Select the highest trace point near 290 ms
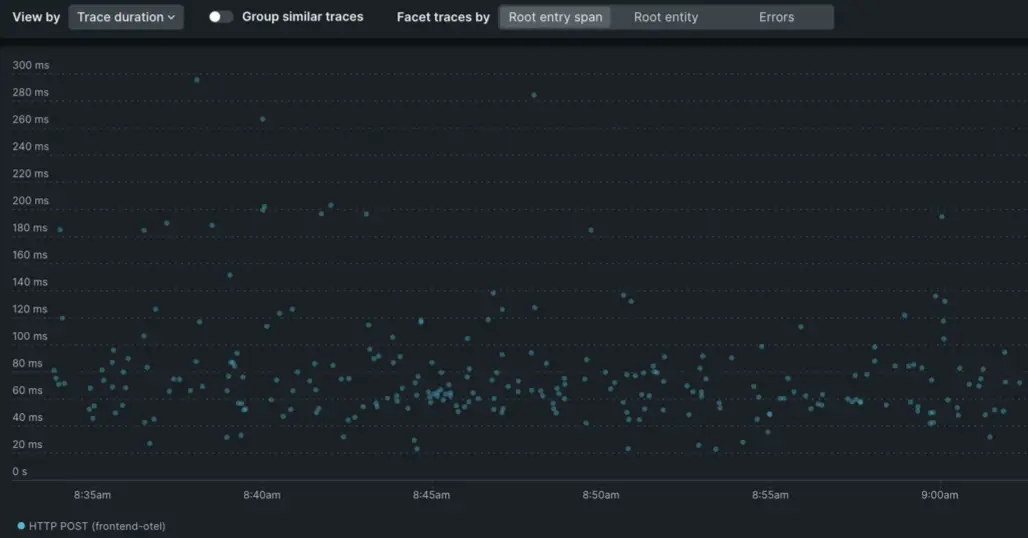 (197, 80)
